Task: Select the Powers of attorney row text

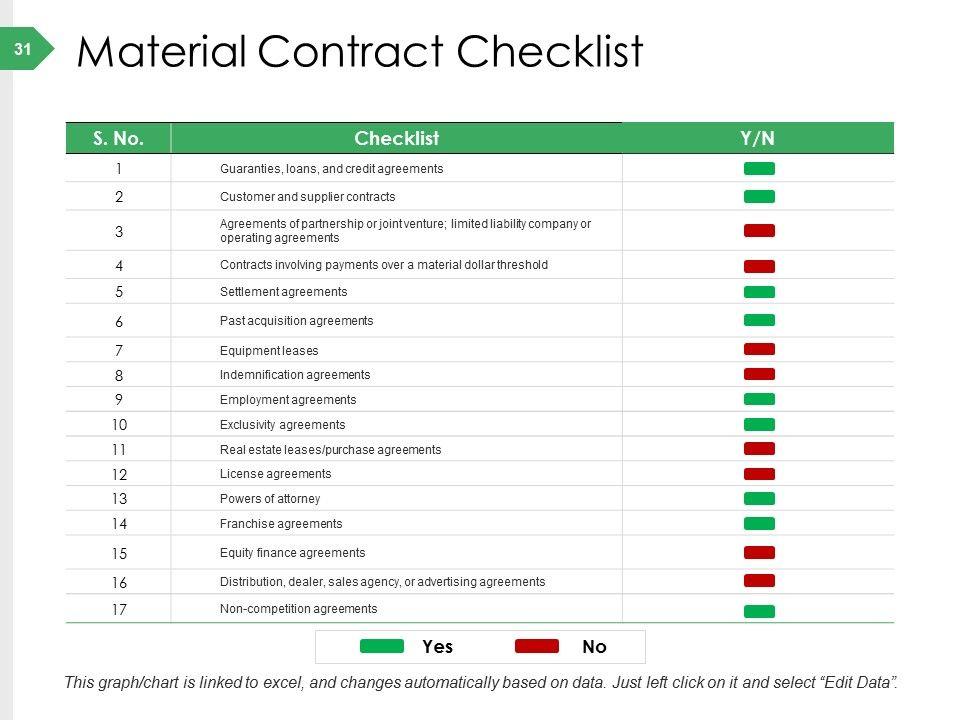Action: [x=270, y=499]
